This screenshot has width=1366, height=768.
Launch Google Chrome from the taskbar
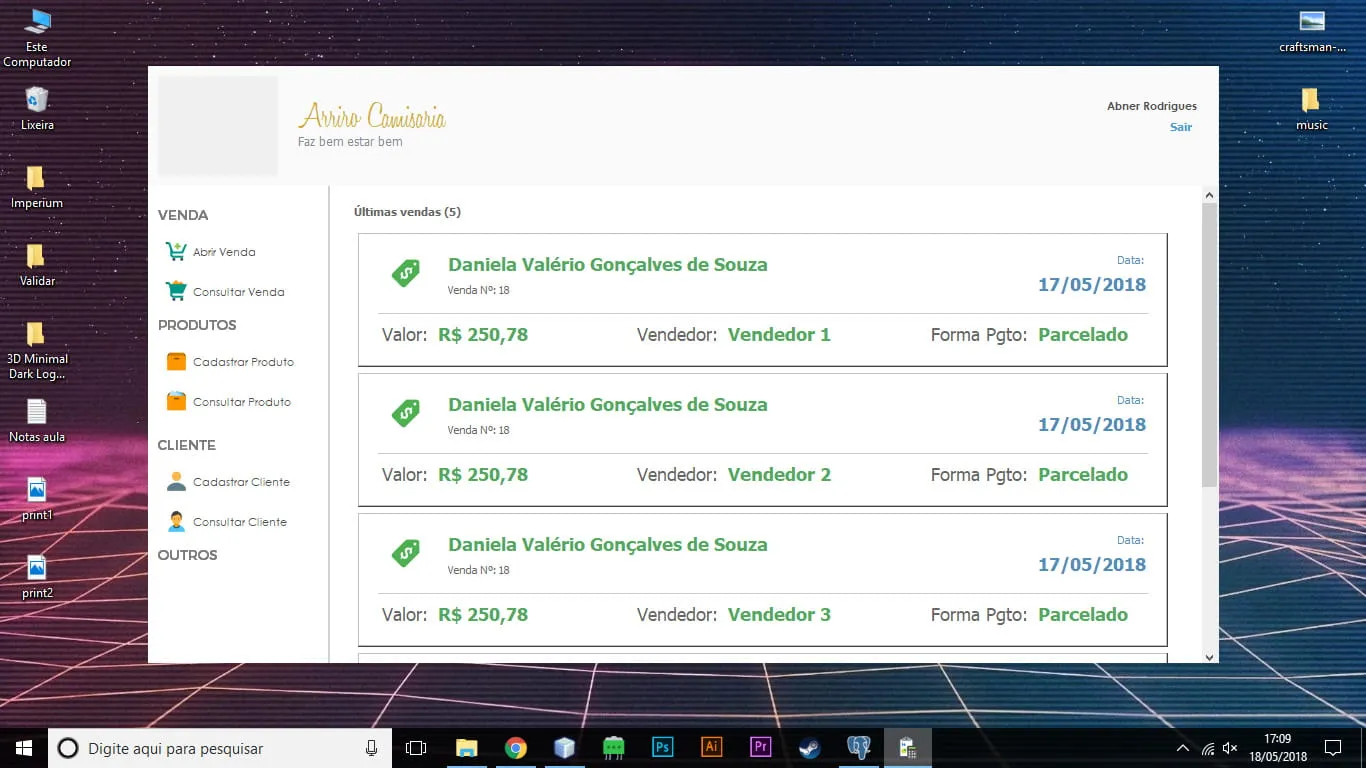[515, 748]
